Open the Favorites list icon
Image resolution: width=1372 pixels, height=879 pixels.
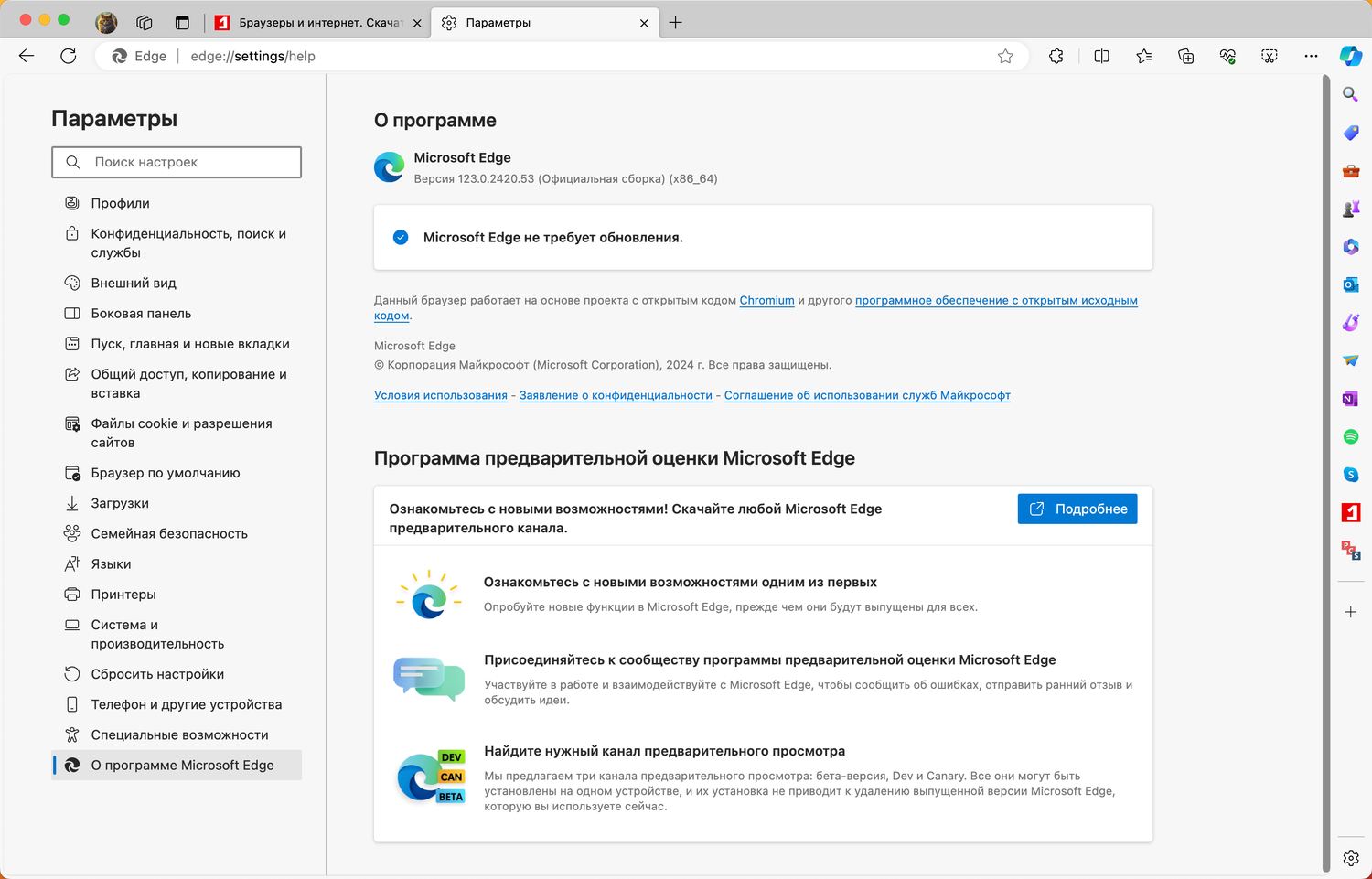pyautogui.click(x=1144, y=56)
